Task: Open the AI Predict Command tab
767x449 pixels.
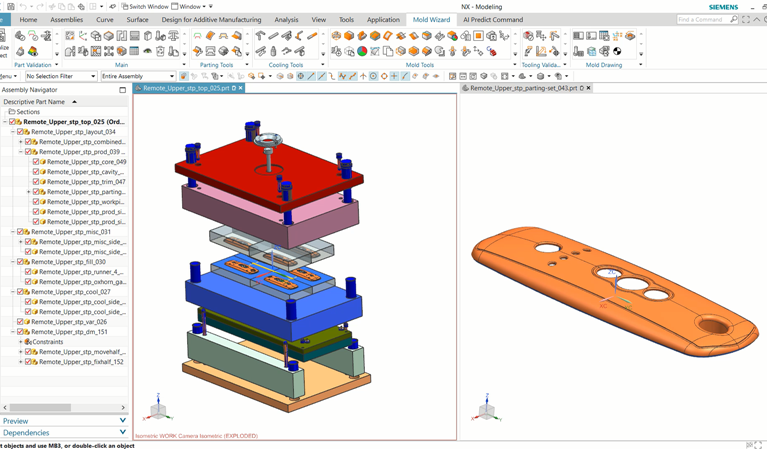Action: click(493, 20)
